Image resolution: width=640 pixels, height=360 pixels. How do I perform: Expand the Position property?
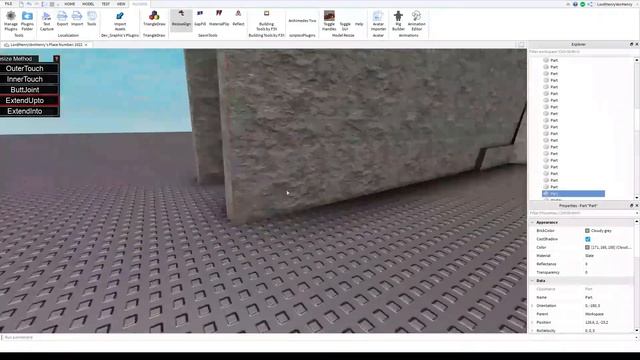[x=532, y=322]
